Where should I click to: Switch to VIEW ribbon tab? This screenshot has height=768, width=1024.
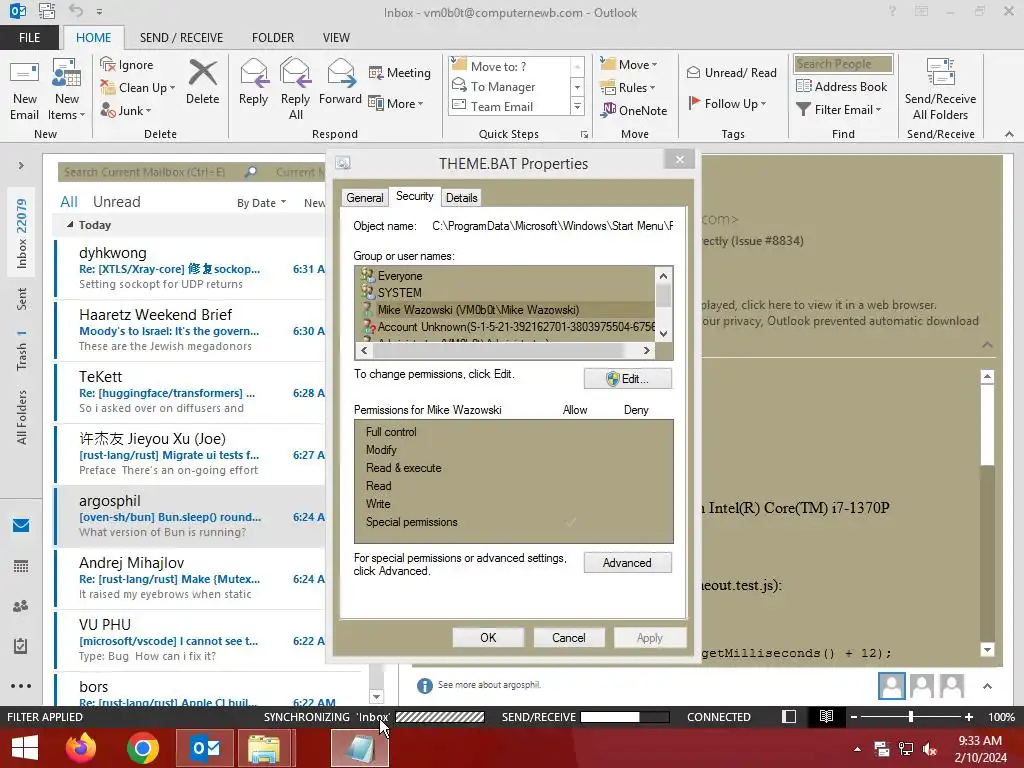[336, 37]
